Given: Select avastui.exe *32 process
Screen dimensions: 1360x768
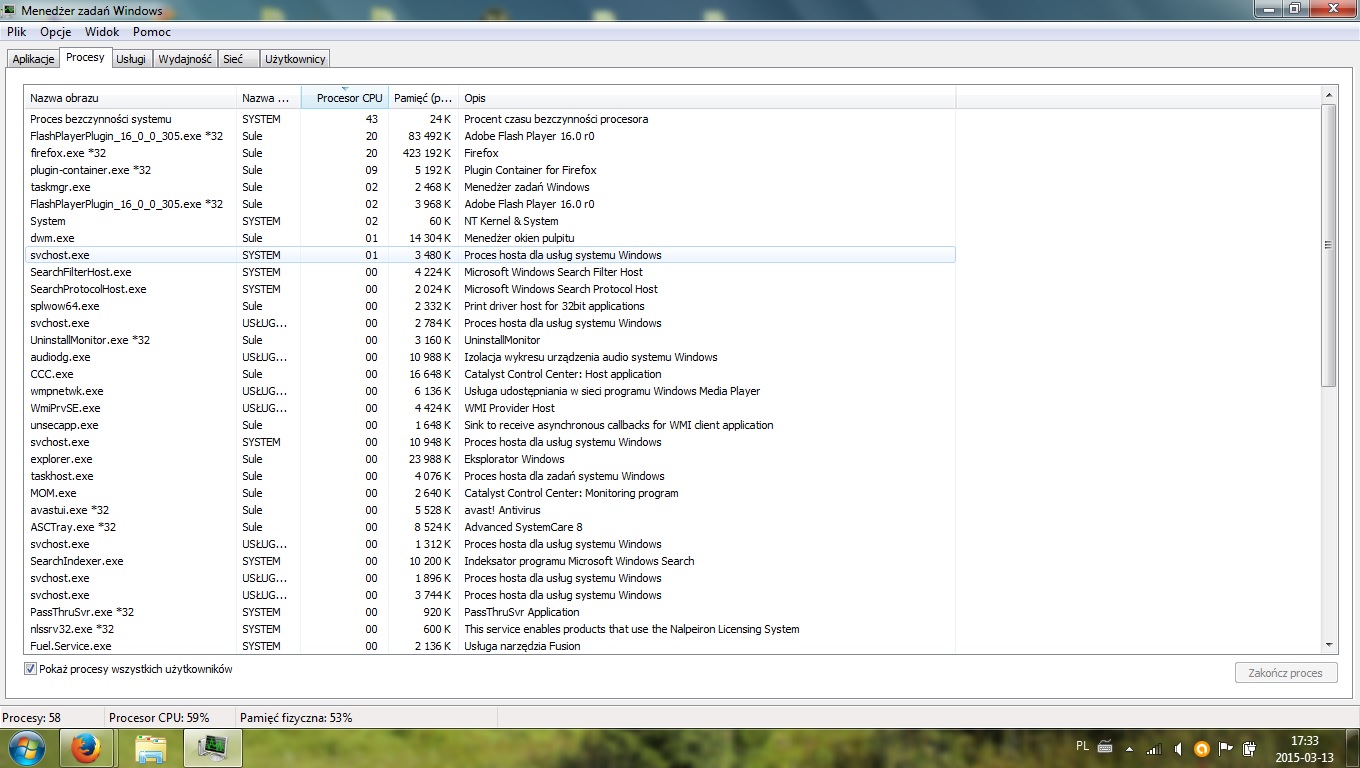Looking at the screenshot, I should click(490, 510).
